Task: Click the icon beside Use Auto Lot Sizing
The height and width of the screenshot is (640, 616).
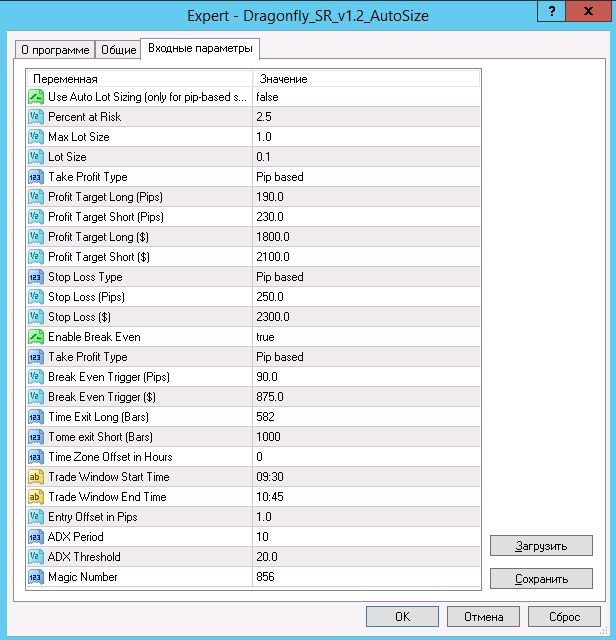Action: pyautogui.click(x=36, y=97)
